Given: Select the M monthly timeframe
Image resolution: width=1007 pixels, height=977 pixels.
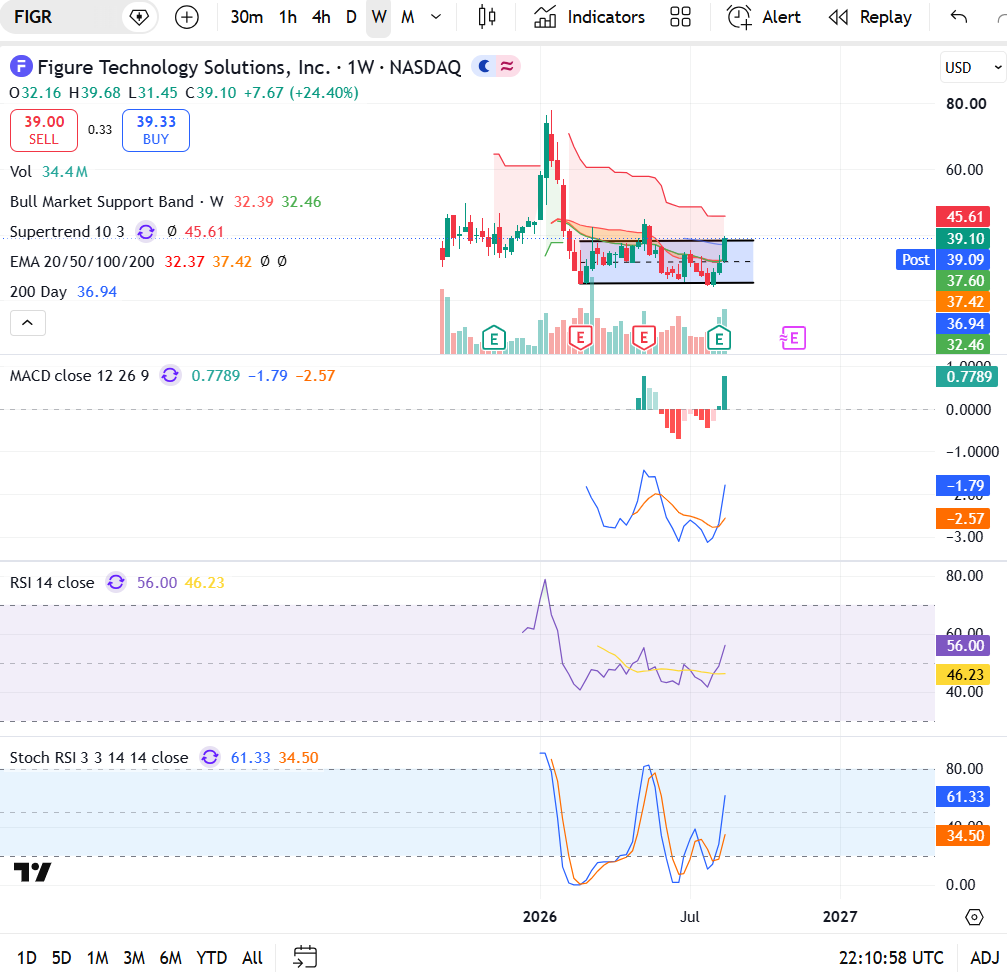Looking at the screenshot, I should point(408,17).
